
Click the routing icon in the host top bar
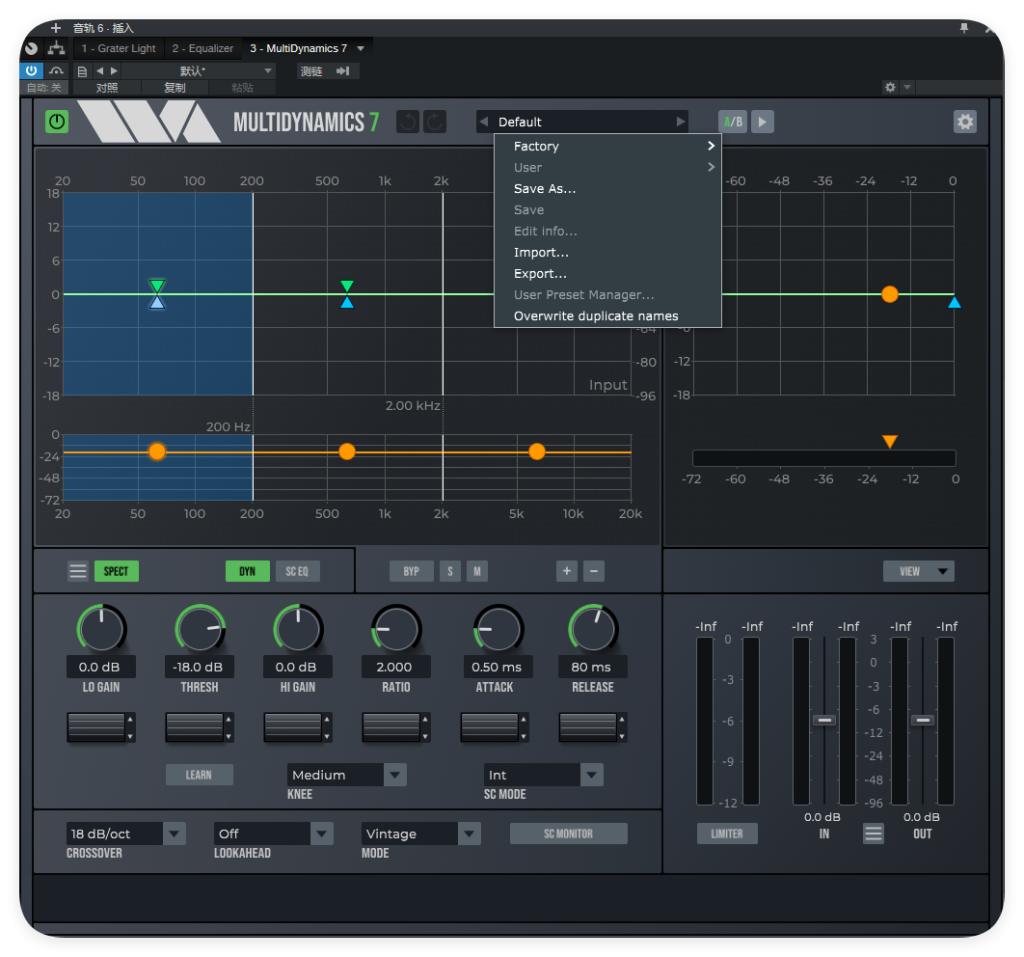coord(57,48)
